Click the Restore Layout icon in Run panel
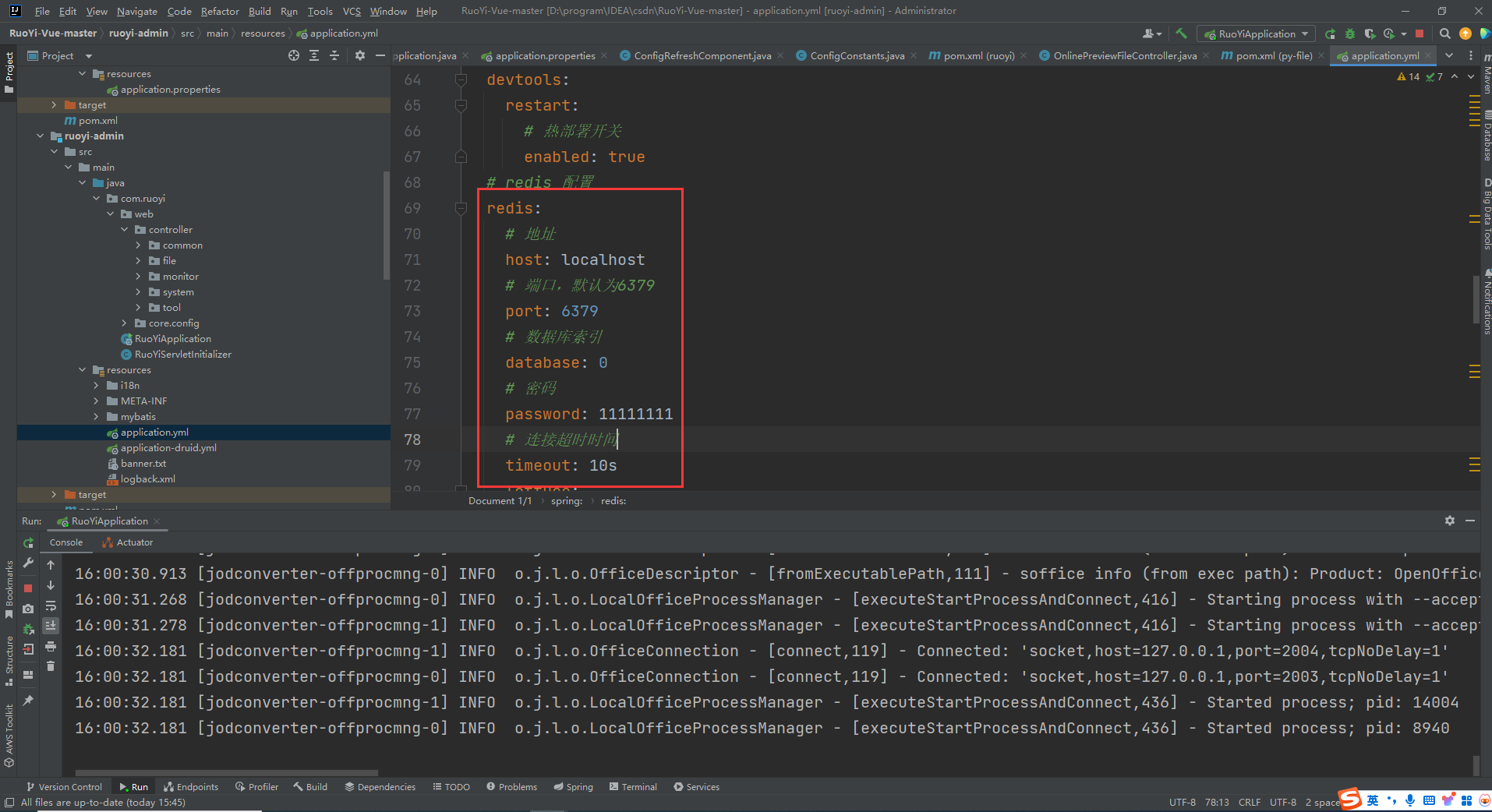 [x=28, y=675]
